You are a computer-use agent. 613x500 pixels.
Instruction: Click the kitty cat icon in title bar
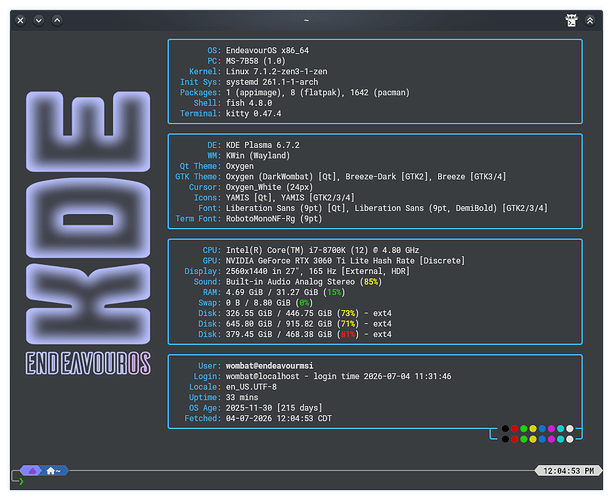572,20
